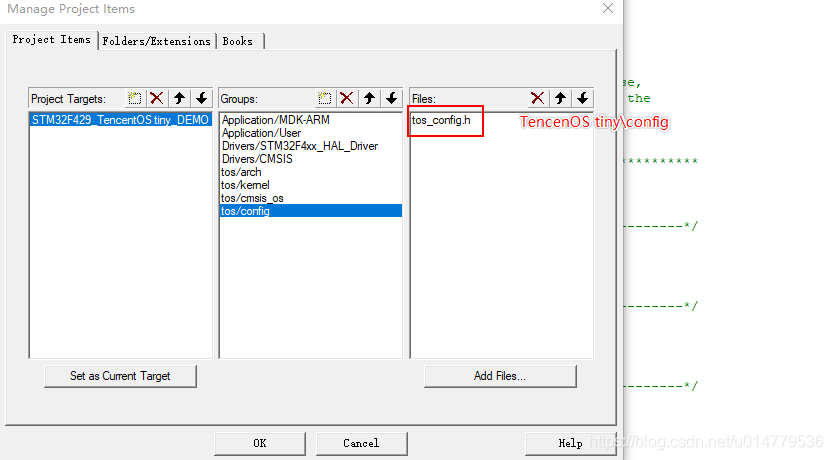Click Set as Current Target button
Image resolution: width=833 pixels, height=460 pixels.
pyautogui.click(x=120, y=376)
